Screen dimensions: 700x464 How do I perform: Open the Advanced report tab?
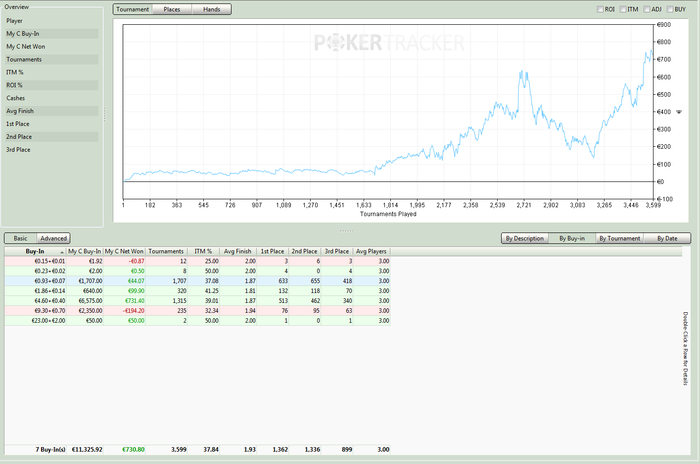(53, 238)
